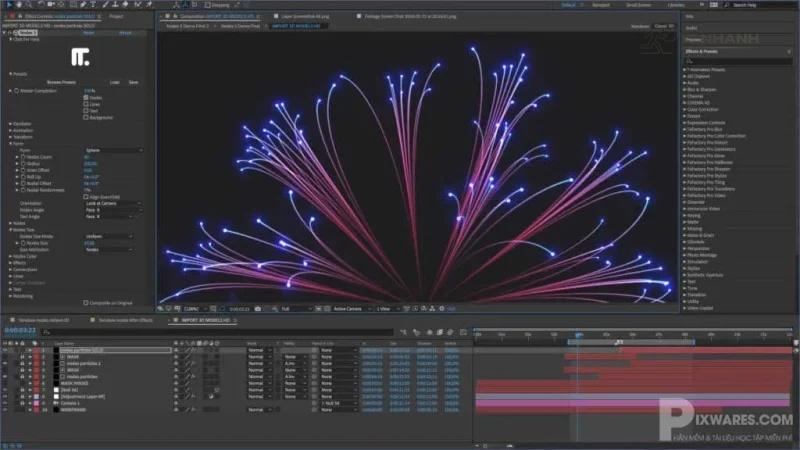Enable the Lines checkbox

pyautogui.click(x=86, y=104)
